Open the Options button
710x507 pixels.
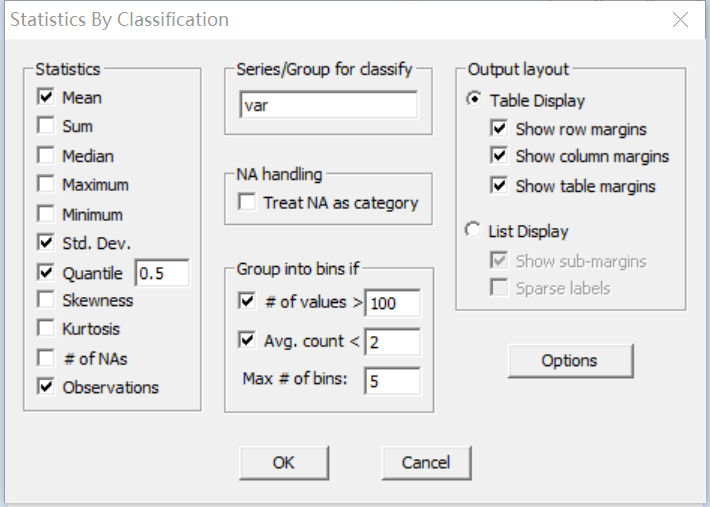570,361
